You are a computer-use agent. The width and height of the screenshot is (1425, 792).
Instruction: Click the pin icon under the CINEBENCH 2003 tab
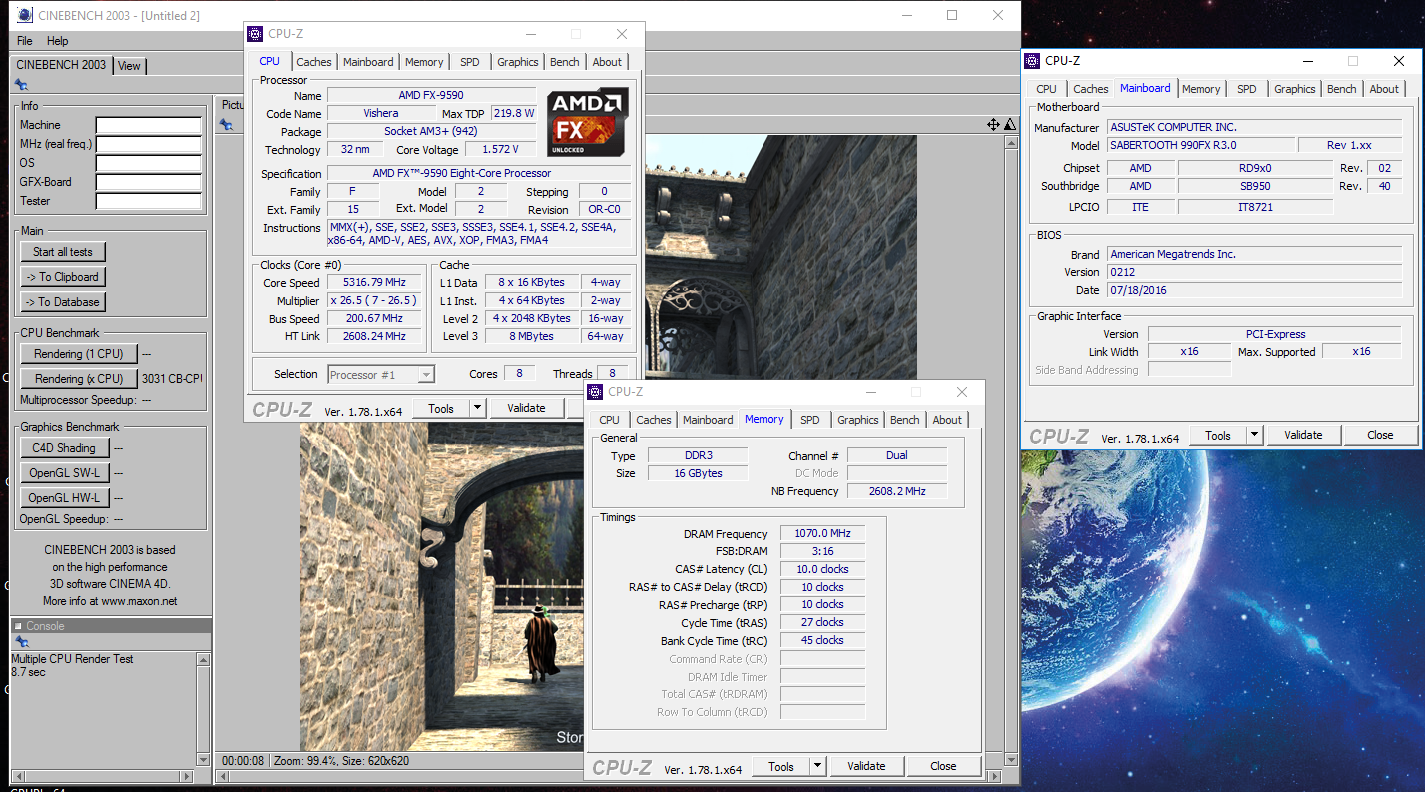pyautogui.click(x=21, y=85)
